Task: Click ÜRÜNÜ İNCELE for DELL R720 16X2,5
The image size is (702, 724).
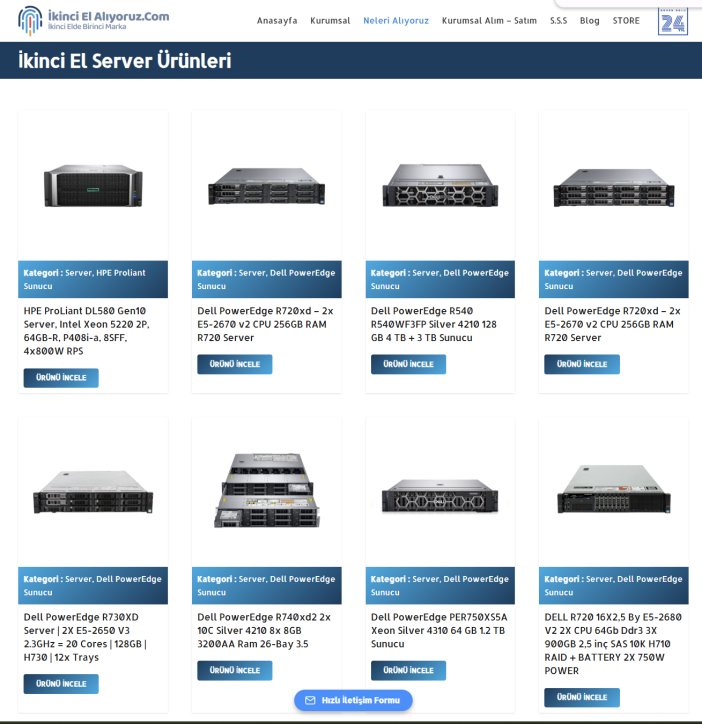Action: pos(582,697)
